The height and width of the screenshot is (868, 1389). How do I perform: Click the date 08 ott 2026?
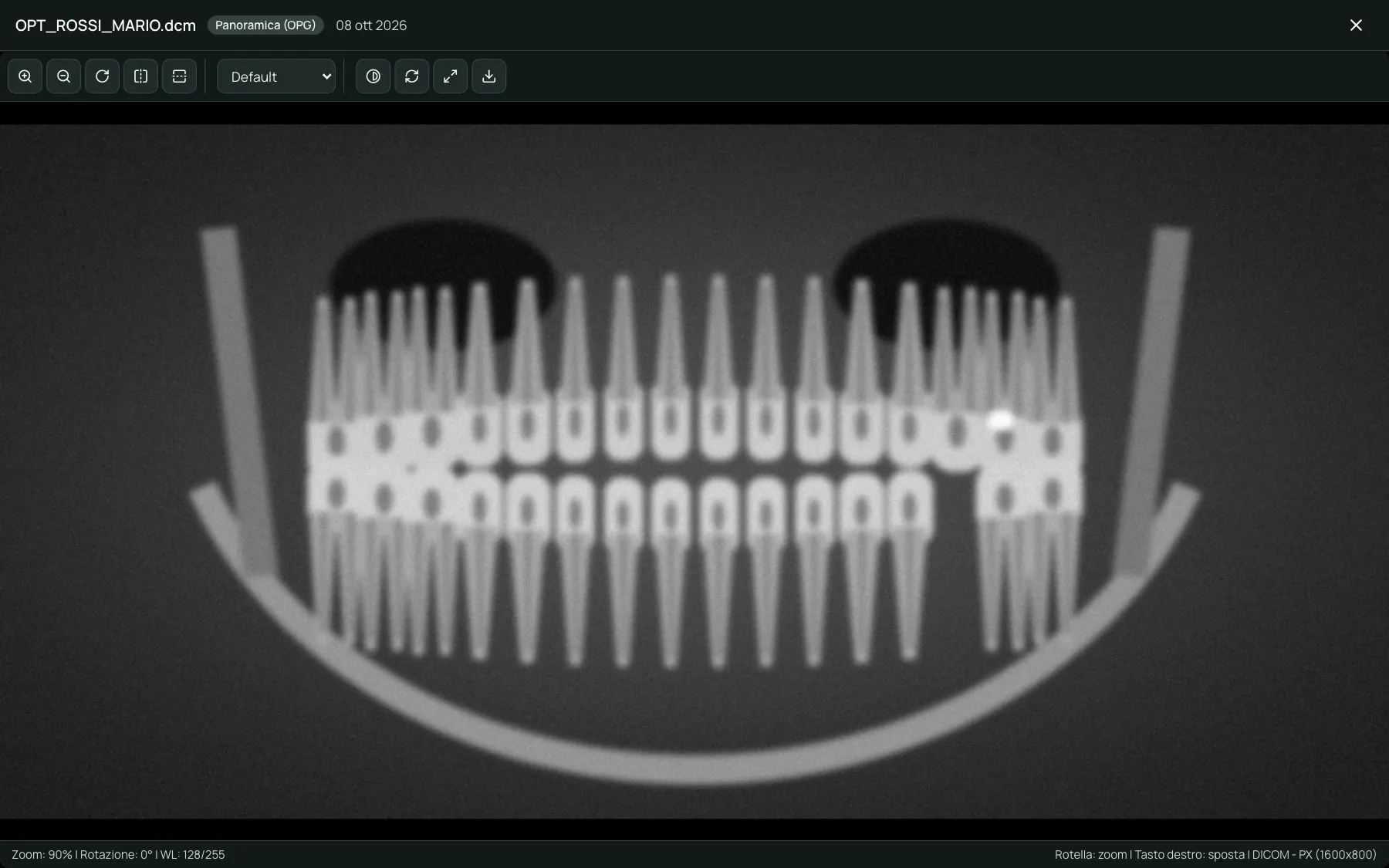pyautogui.click(x=371, y=25)
